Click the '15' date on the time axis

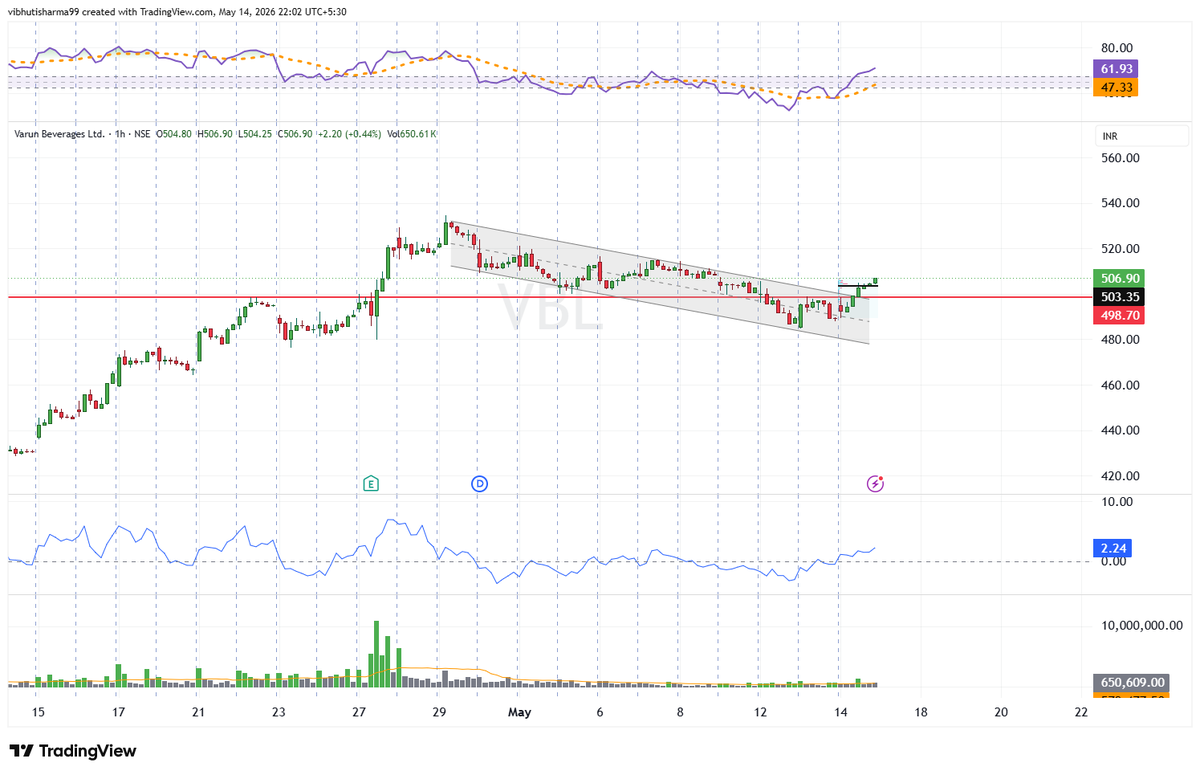point(38,713)
